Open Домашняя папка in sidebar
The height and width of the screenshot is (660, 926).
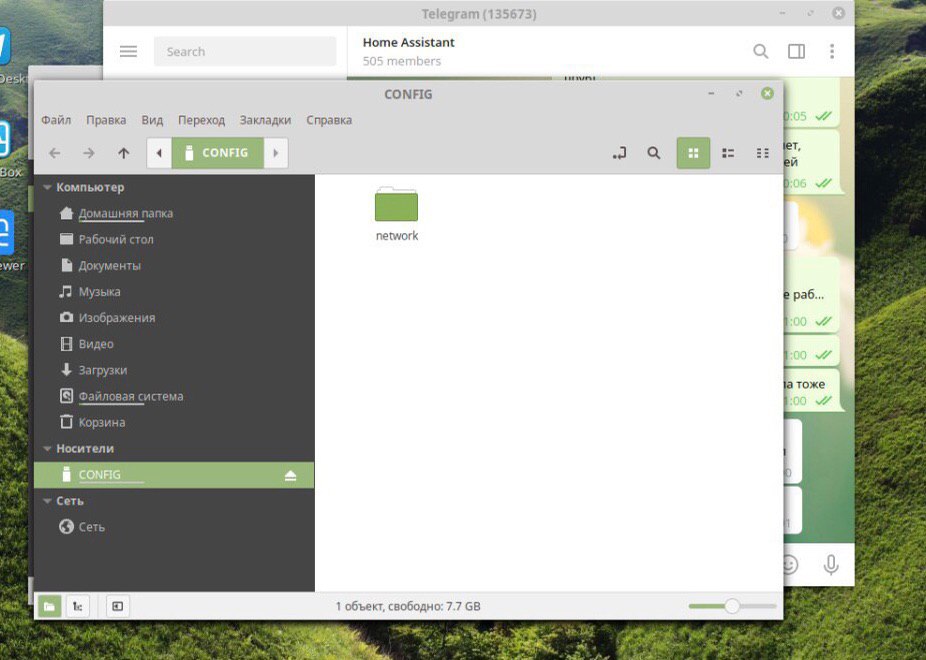pos(174,213)
